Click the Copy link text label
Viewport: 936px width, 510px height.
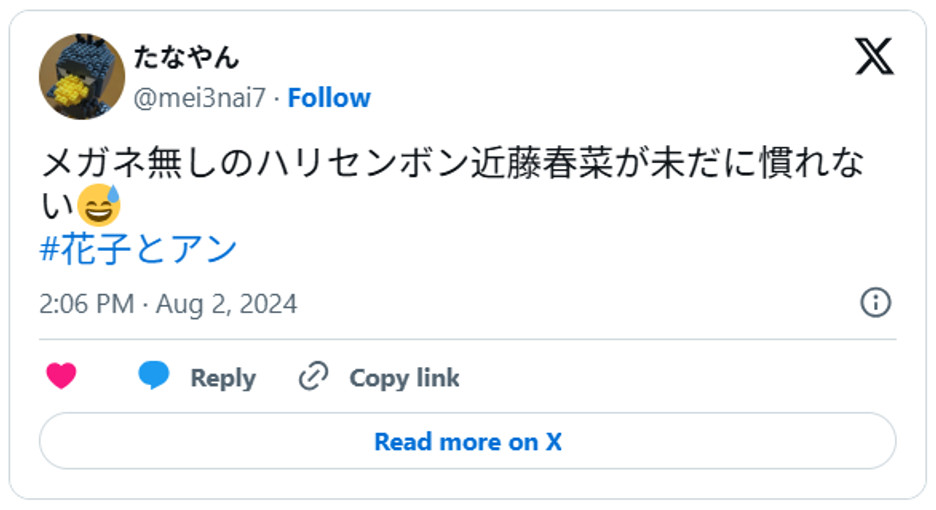point(404,378)
